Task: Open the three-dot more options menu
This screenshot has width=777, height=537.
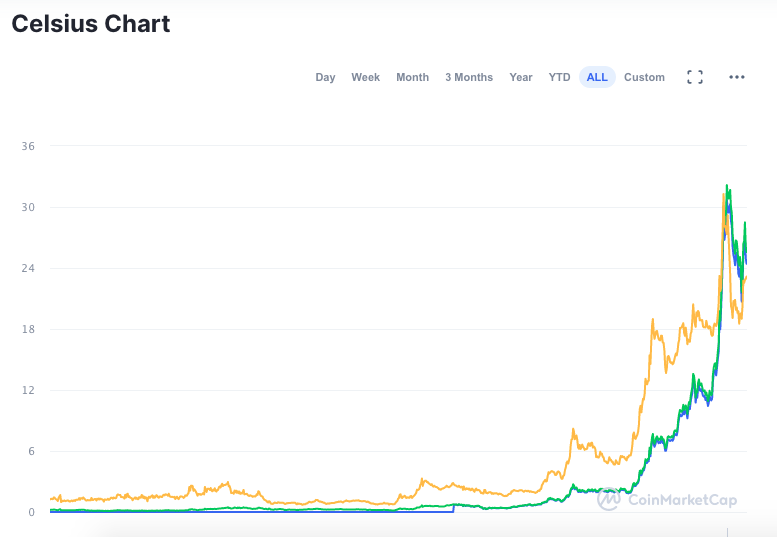Action: (737, 77)
